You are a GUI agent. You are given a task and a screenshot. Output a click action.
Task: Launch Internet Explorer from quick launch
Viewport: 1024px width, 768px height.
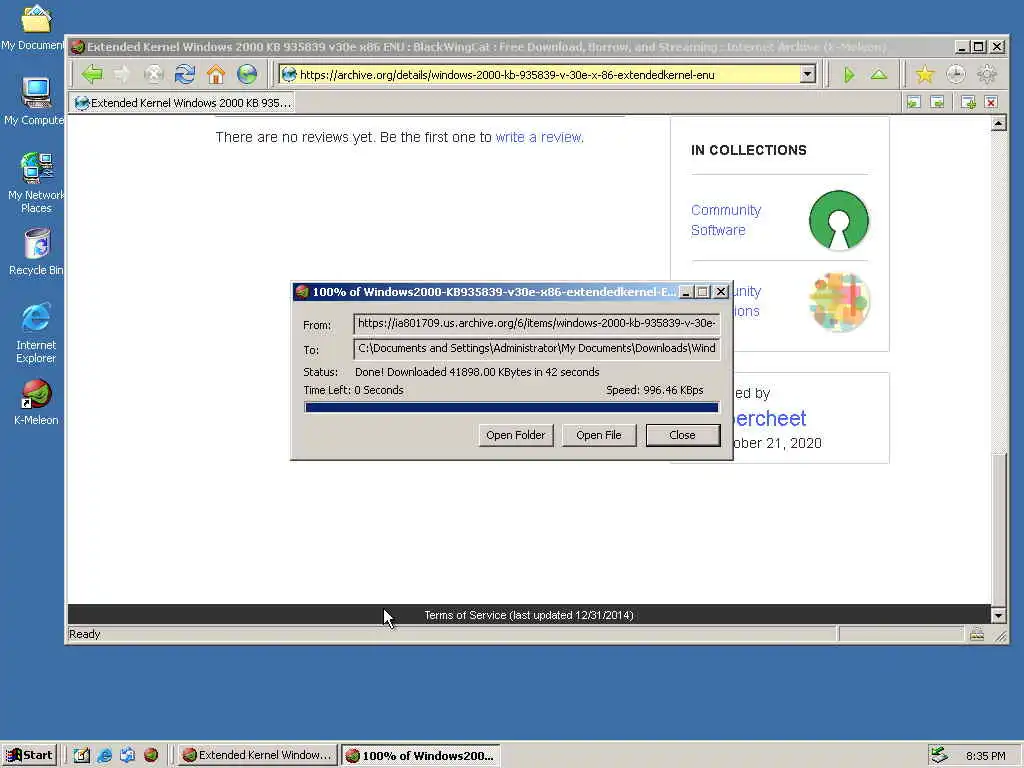click(104, 756)
